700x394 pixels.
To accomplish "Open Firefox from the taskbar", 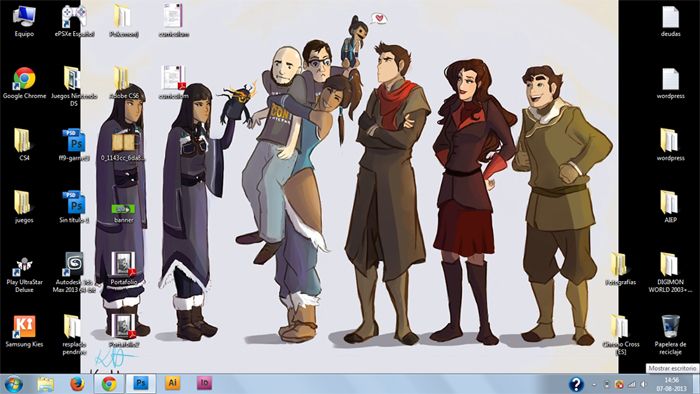I will tap(77, 383).
